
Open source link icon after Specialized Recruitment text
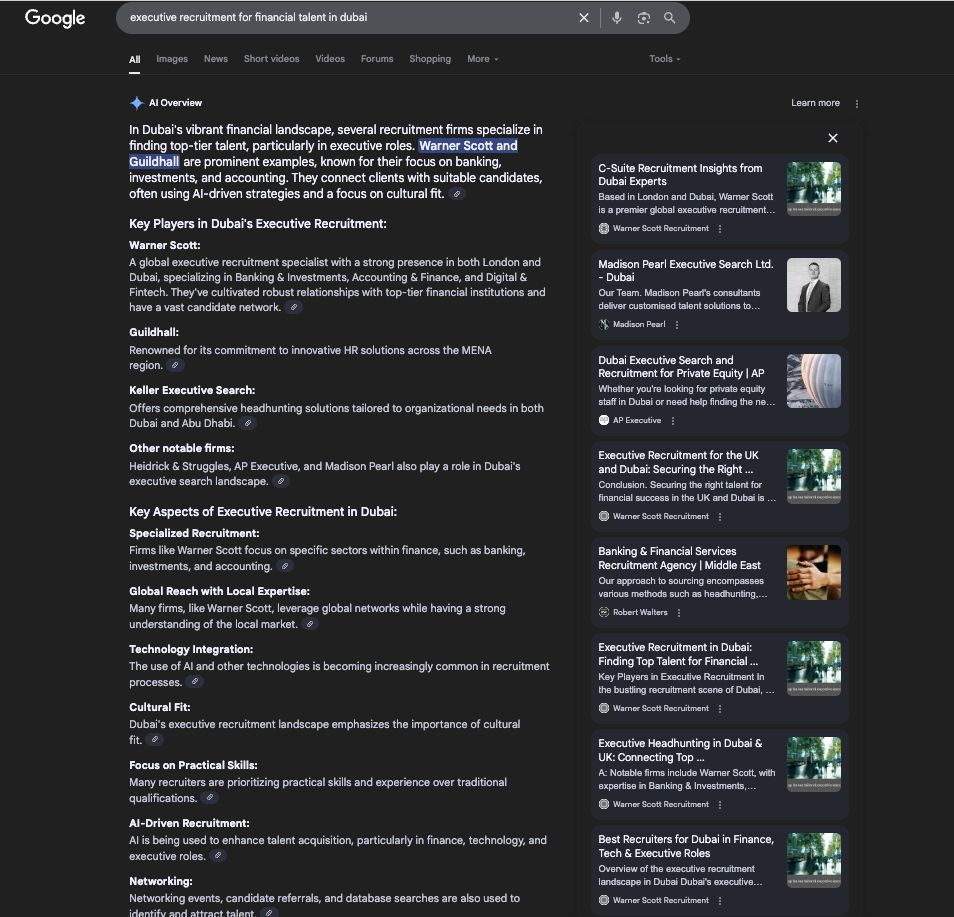(285, 566)
